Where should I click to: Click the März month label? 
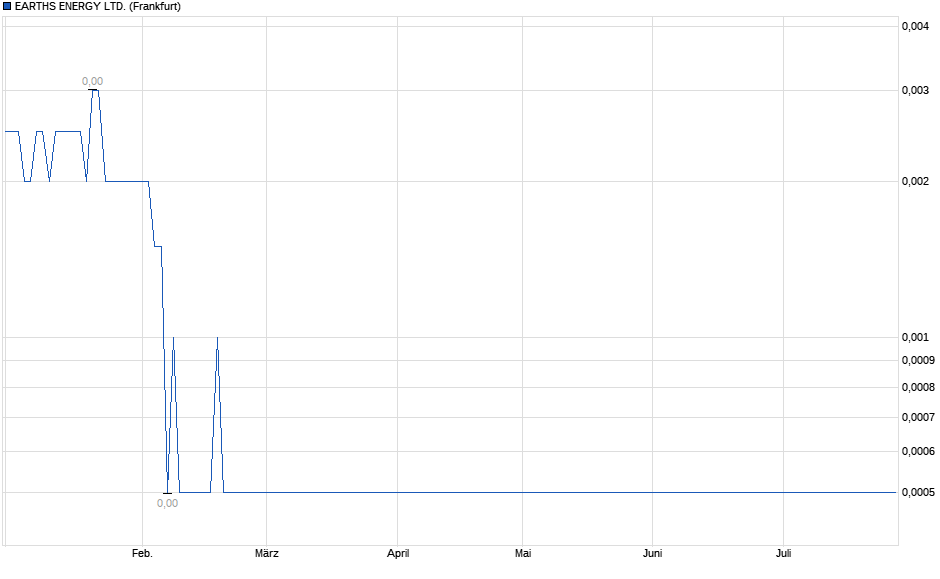pyautogui.click(x=267, y=553)
